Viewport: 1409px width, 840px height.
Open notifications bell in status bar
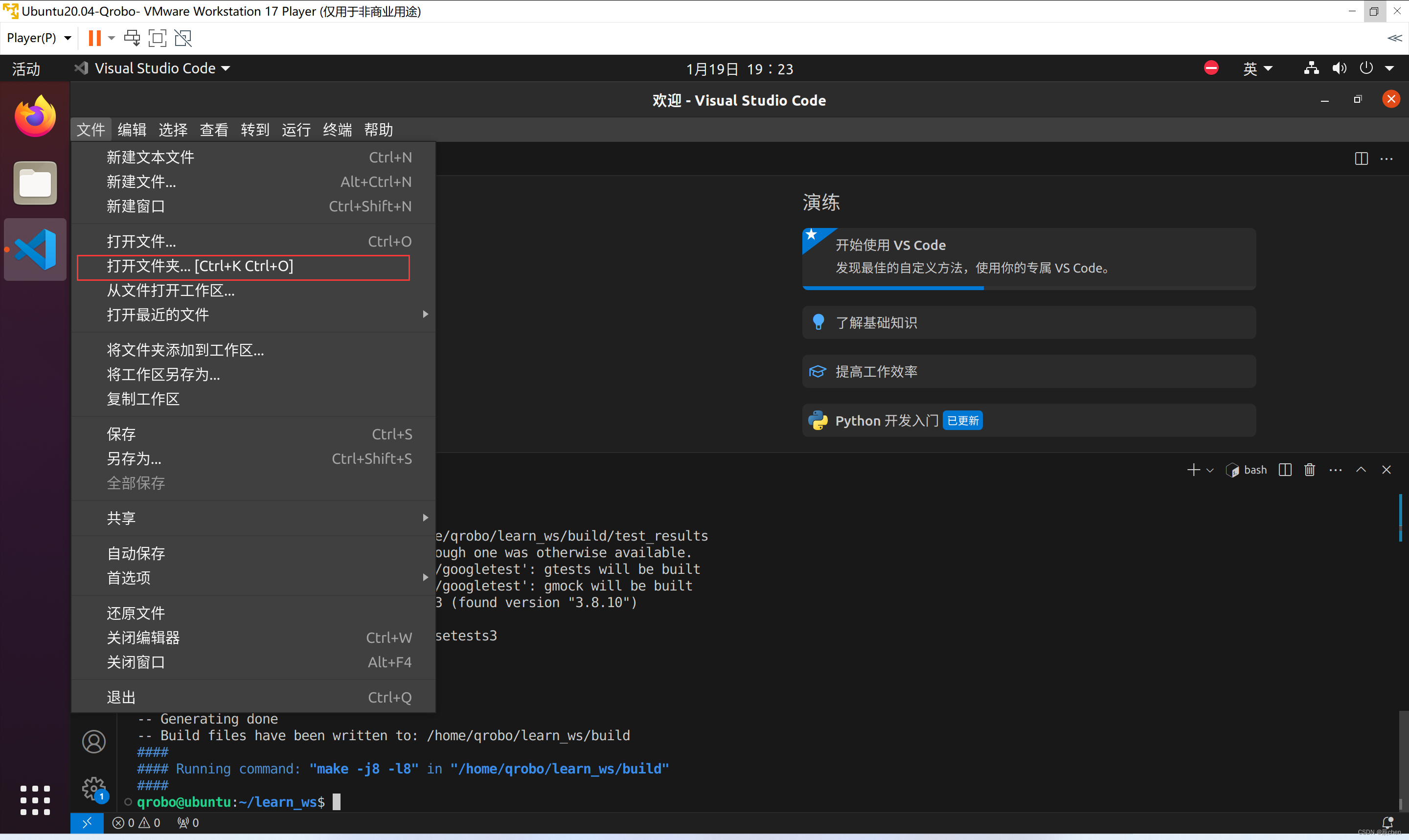1387,822
